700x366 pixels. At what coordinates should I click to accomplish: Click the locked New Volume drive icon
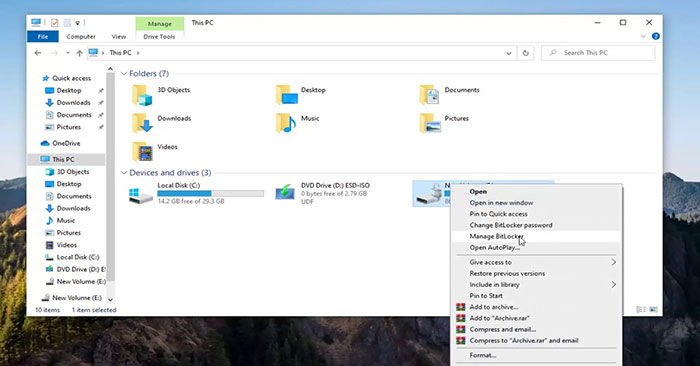point(429,194)
